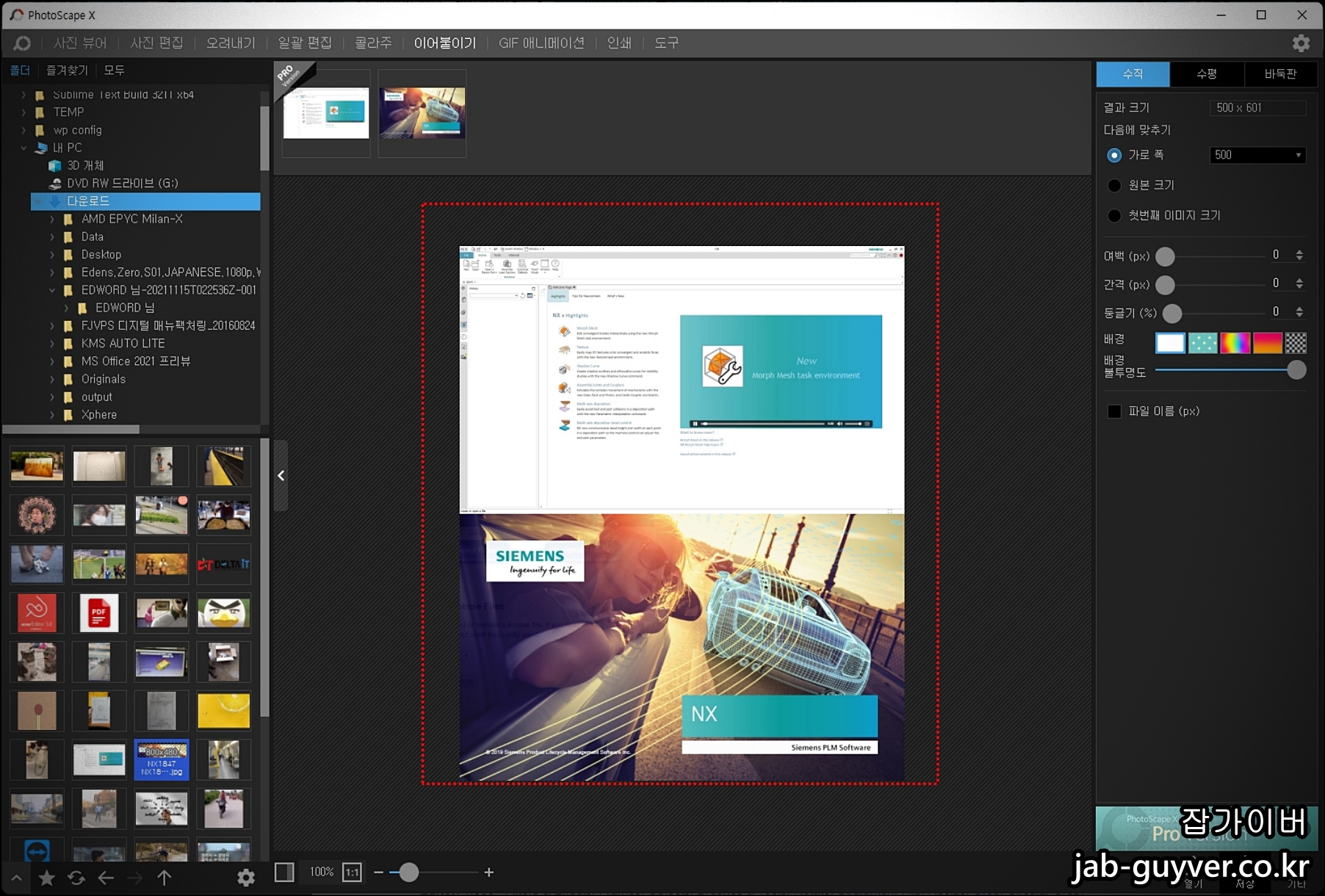Viewport: 1325px width, 896px height.
Task: Click the 결과 크기 500 x 601 field
Action: click(x=1257, y=108)
